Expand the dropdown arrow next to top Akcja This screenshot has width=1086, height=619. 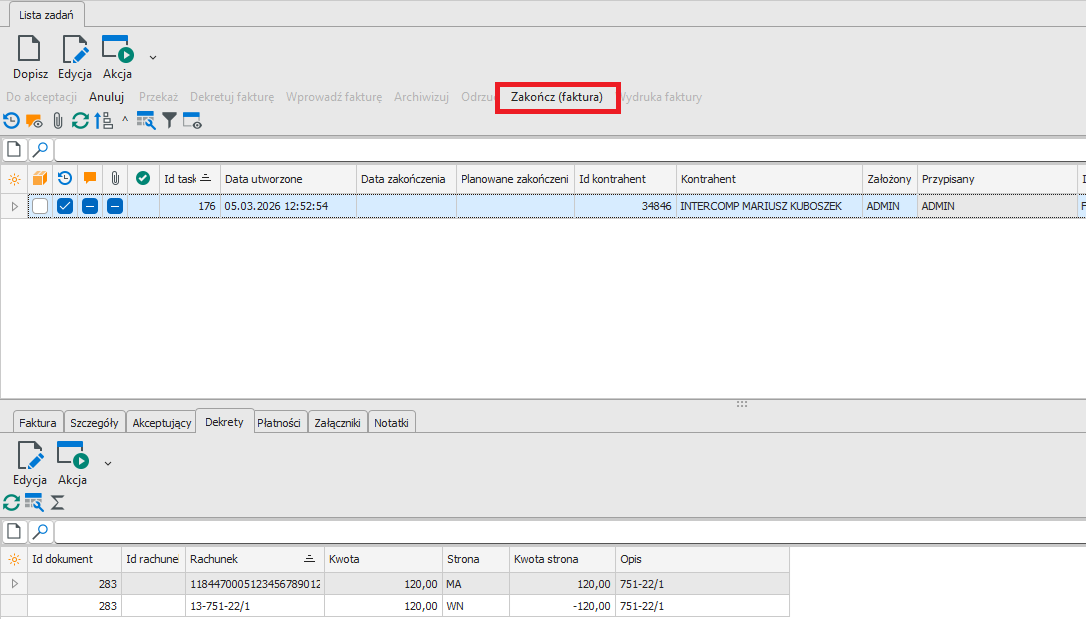[x=153, y=56]
